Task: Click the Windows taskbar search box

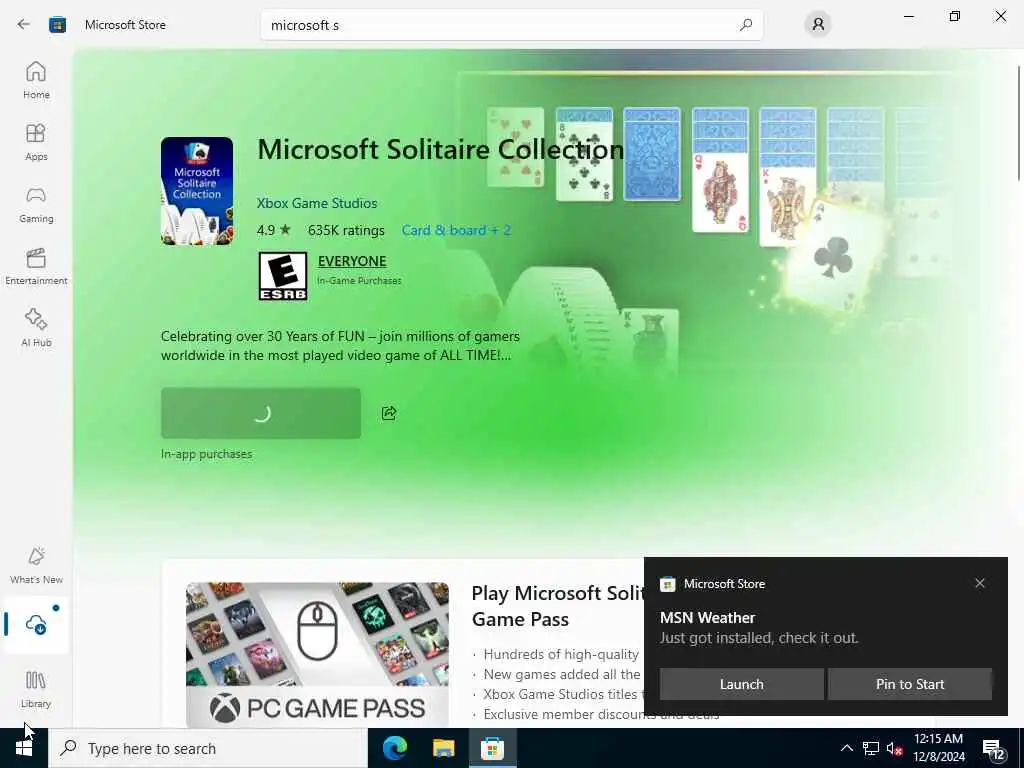Action: coord(208,748)
